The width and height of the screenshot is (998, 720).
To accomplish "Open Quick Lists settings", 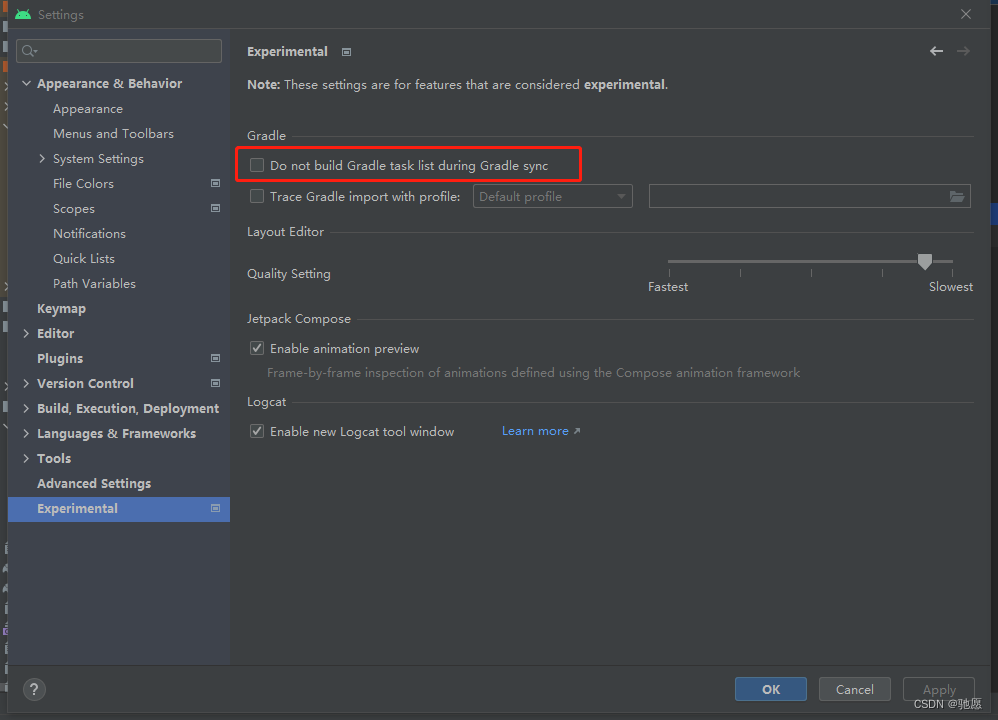I will click(x=84, y=258).
